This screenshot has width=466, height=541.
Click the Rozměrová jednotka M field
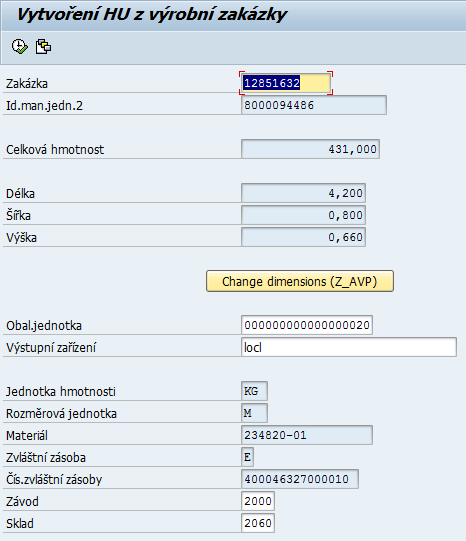tap(255, 413)
